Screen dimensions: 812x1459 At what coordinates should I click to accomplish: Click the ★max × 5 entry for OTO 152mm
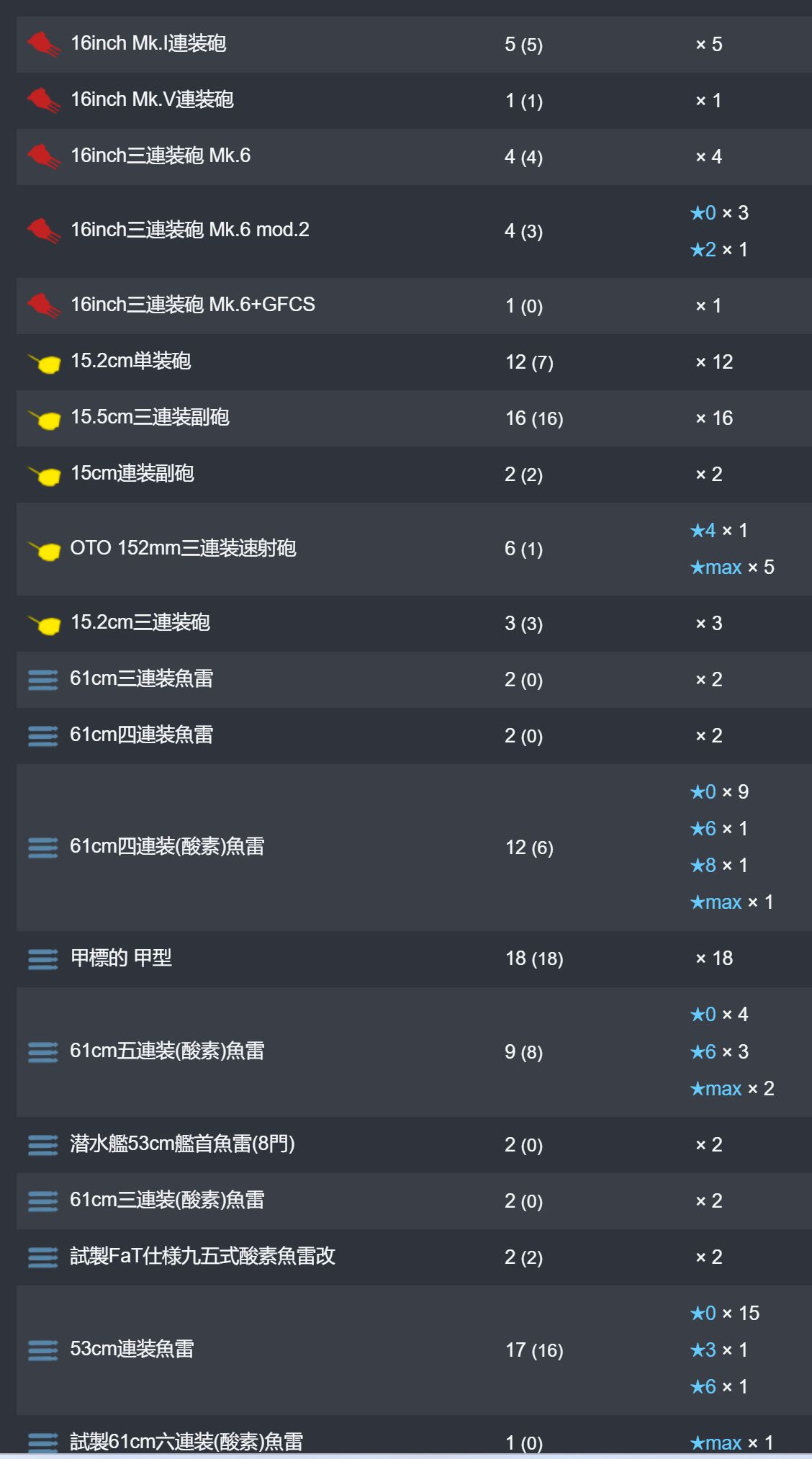pyautogui.click(x=732, y=567)
